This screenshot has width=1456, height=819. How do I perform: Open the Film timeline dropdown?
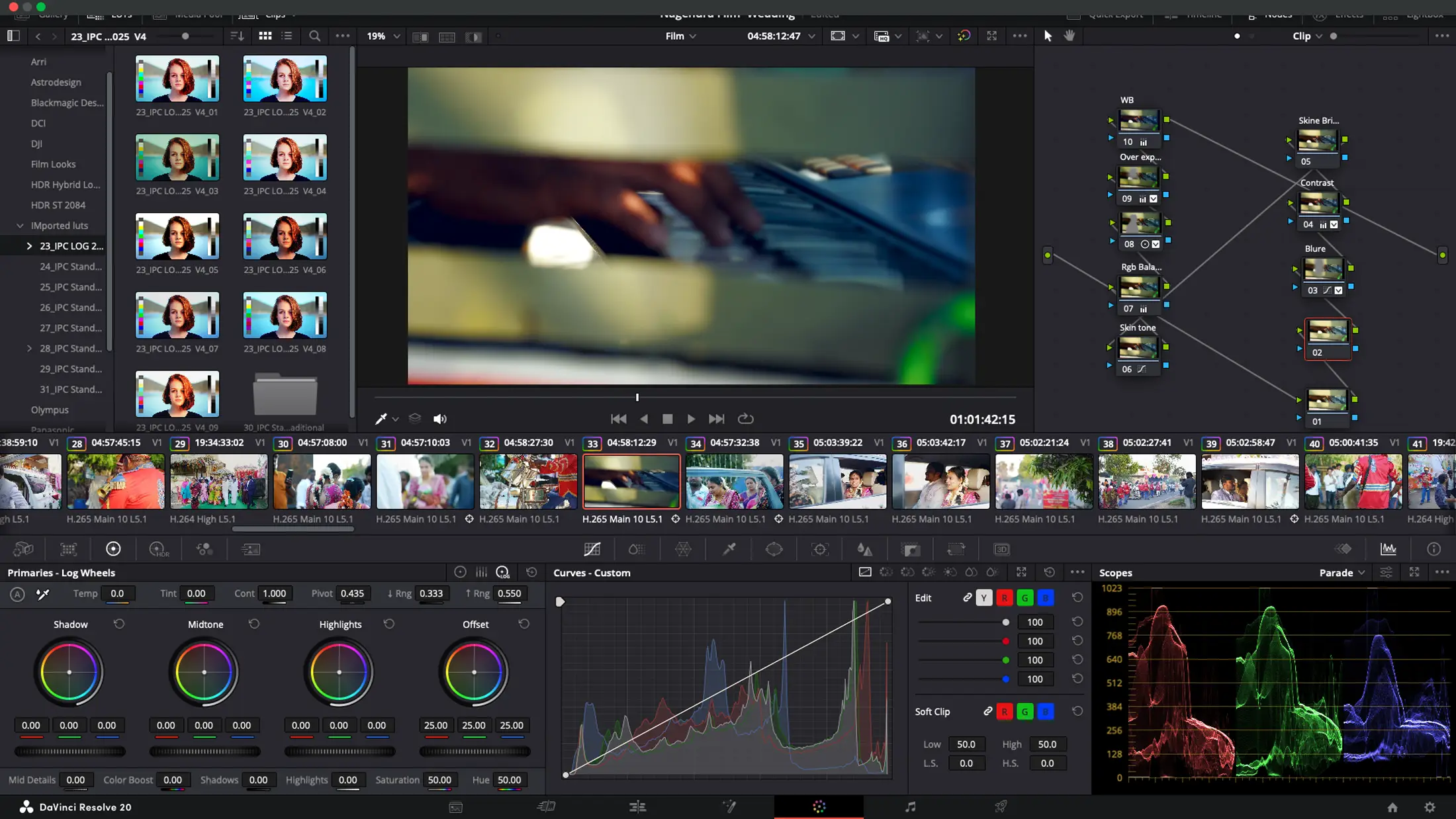681,36
